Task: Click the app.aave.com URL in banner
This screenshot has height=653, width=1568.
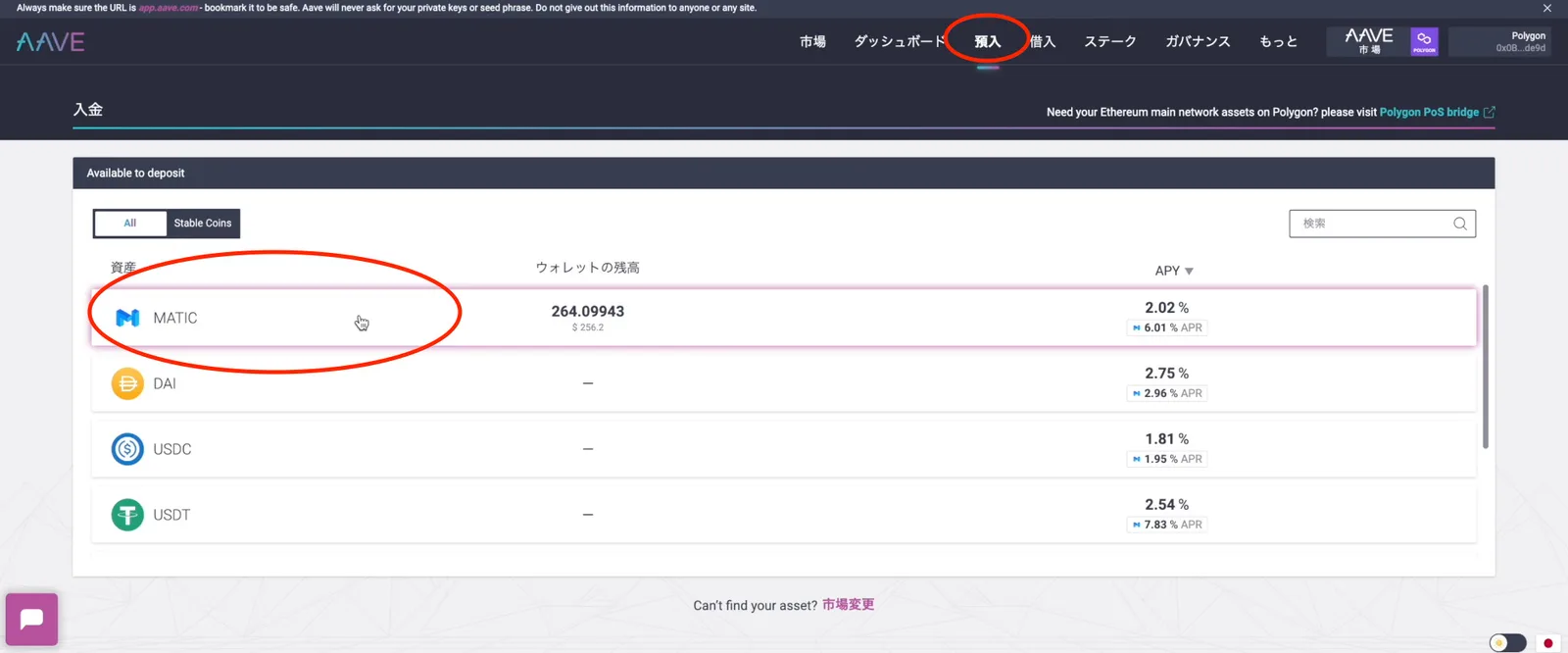Action: [169, 8]
